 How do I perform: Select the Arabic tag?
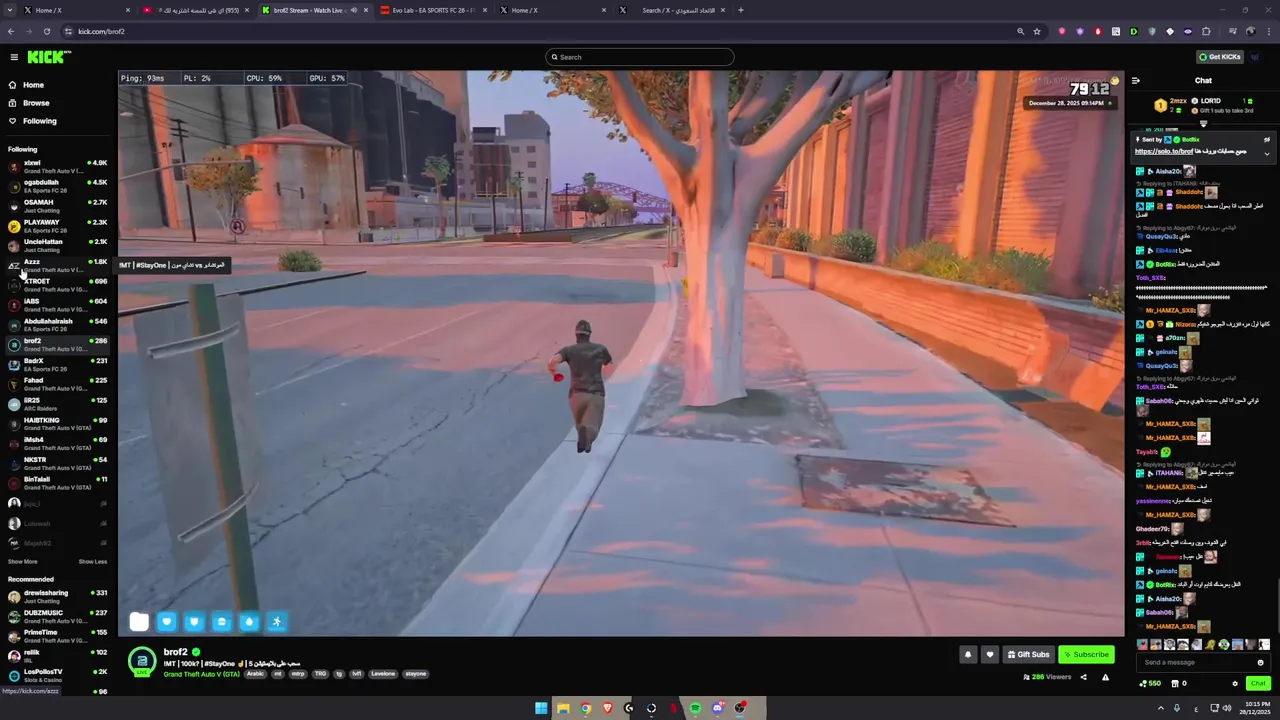[x=256, y=674]
